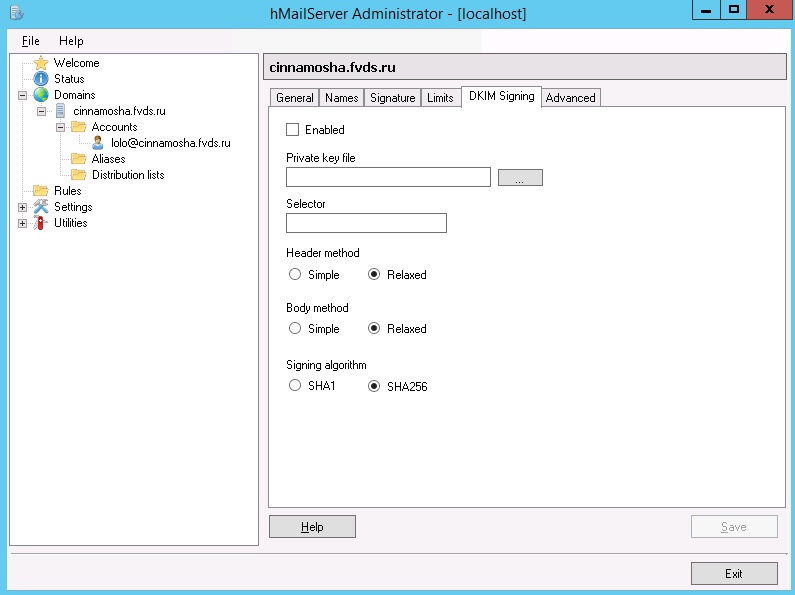
Task: Select Relaxed header method
Action: (374, 274)
